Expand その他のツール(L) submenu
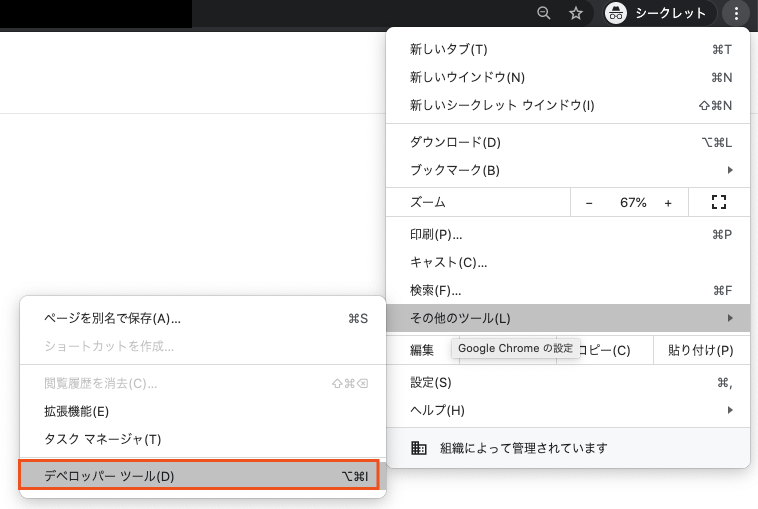758x509 pixels. [568, 318]
